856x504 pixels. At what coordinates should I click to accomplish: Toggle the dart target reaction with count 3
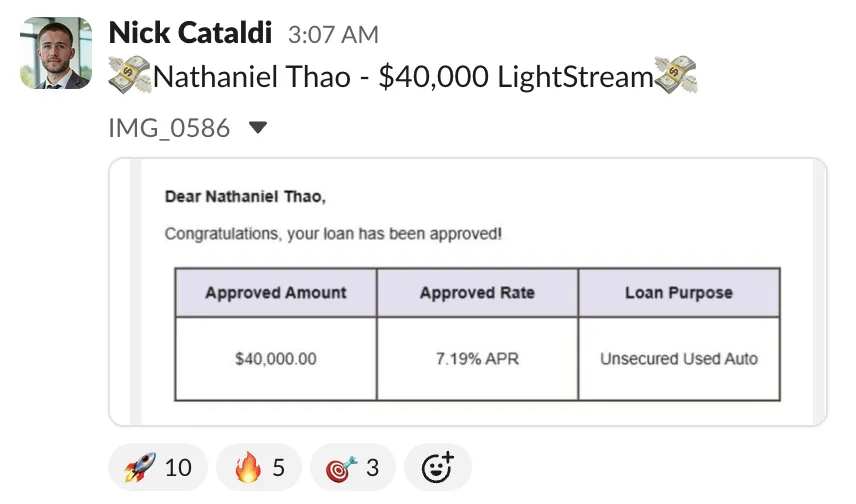(x=353, y=467)
